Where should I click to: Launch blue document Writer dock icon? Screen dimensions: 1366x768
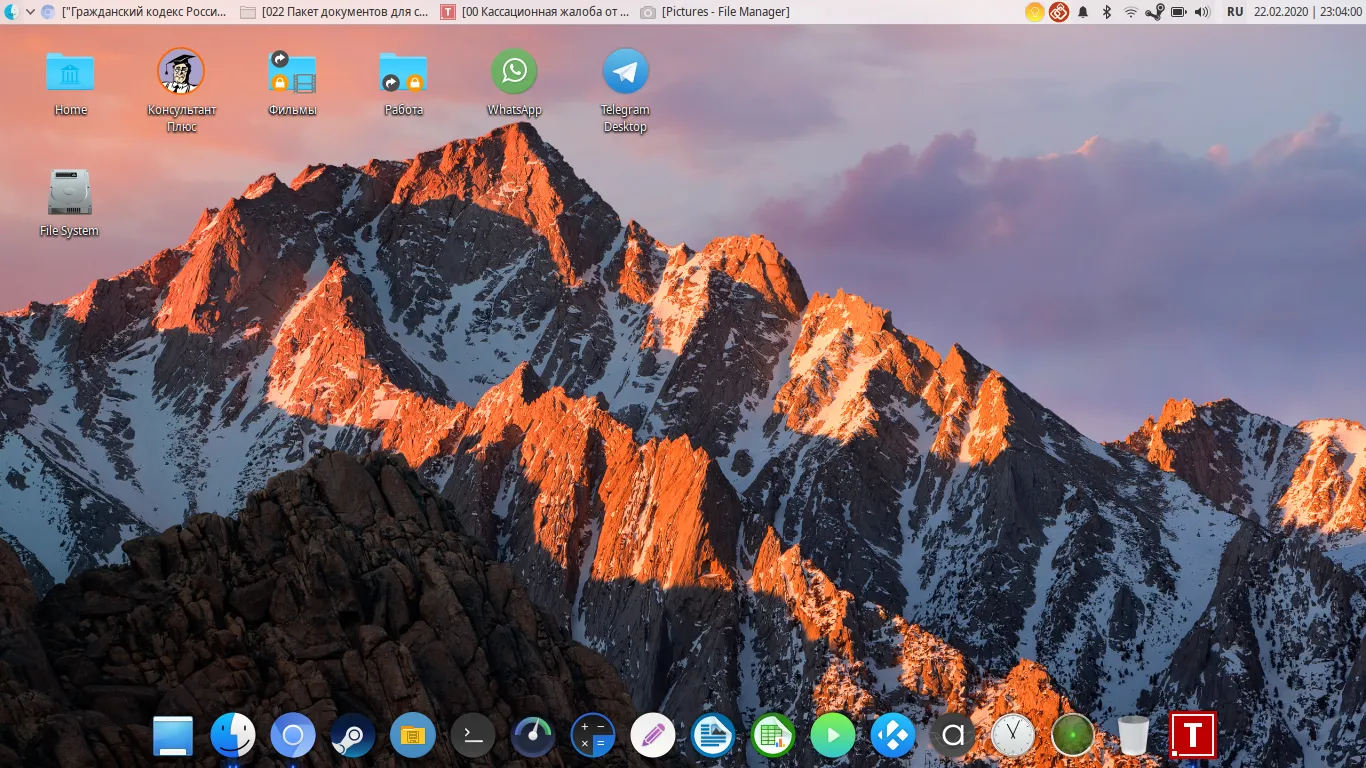click(x=713, y=737)
